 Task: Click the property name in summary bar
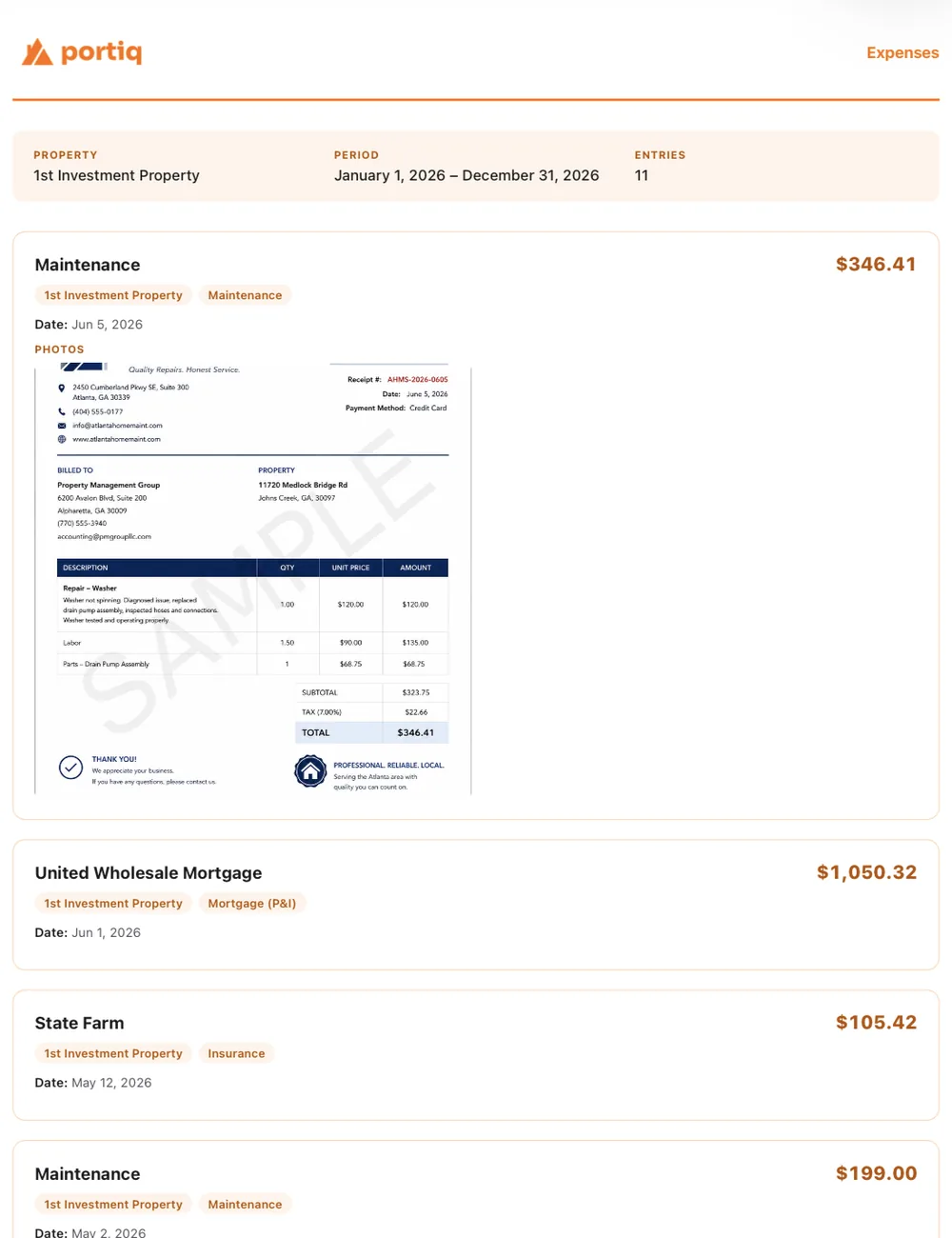(116, 175)
